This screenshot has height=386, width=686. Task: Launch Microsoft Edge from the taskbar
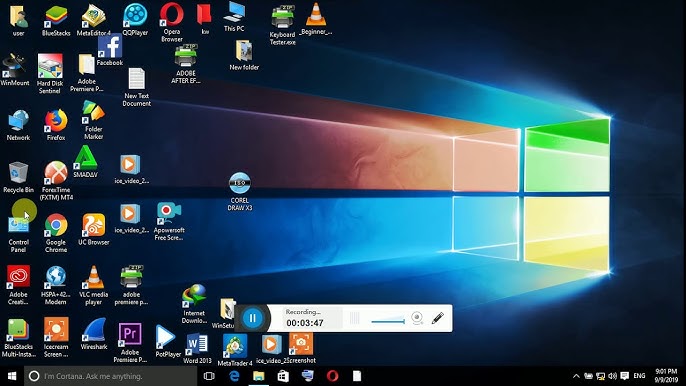coord(234,376)
